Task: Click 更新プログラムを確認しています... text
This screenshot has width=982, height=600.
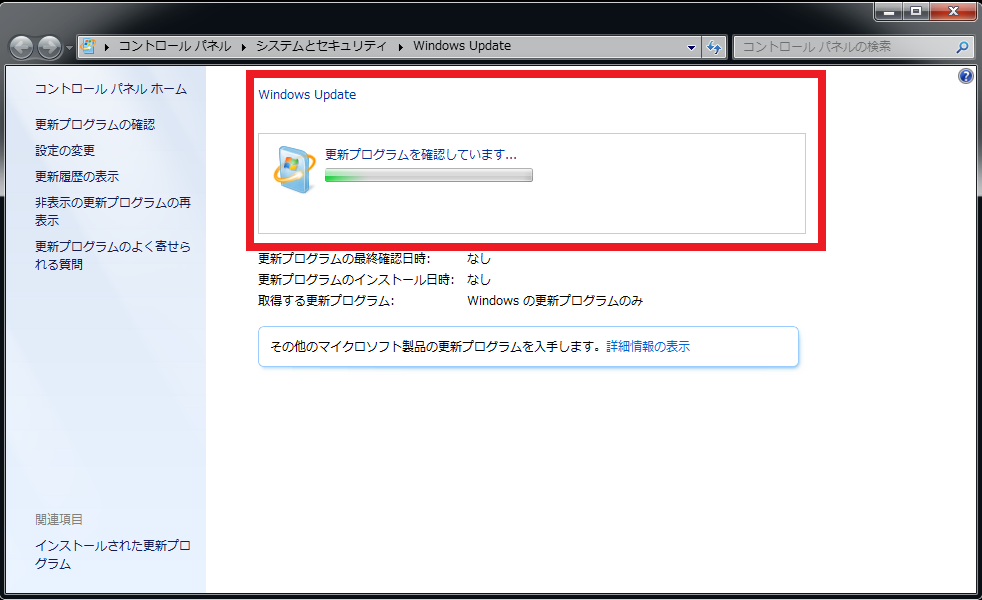Action: pyautogui.click(x=421, y=154)
